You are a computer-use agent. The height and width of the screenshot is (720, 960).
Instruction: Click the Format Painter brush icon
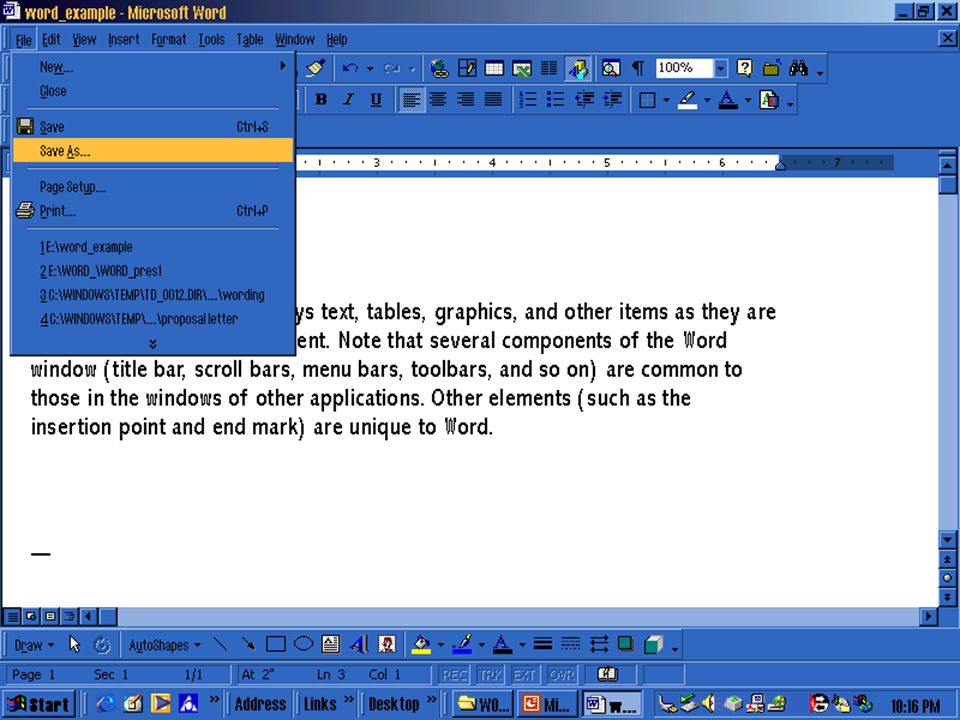[x=315, y=68]
